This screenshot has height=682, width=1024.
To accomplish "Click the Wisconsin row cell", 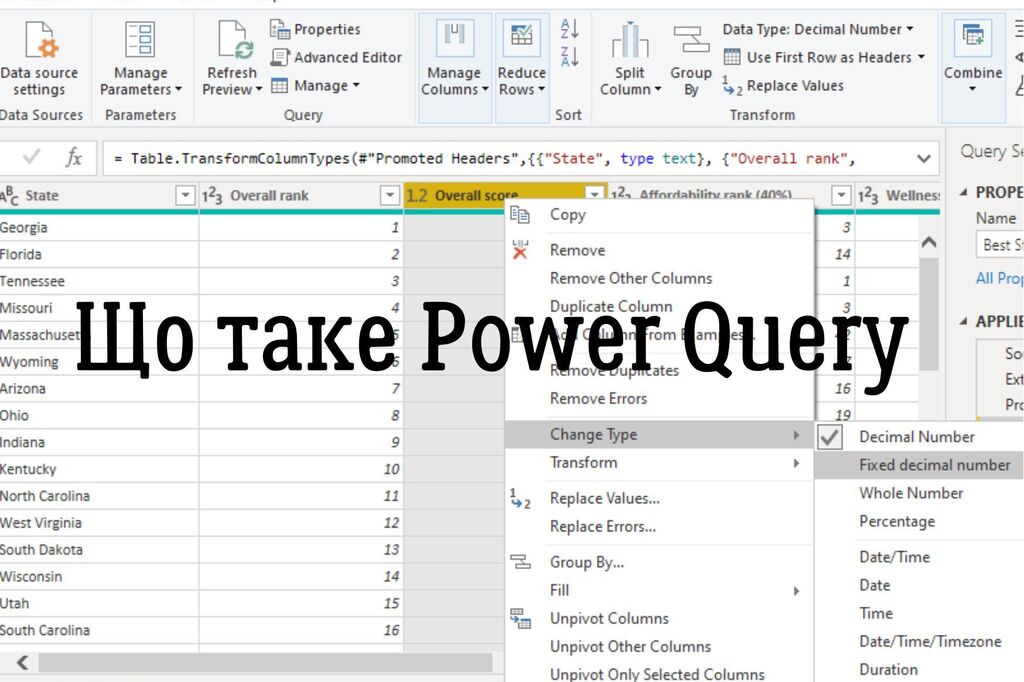I will click(99, 576).
